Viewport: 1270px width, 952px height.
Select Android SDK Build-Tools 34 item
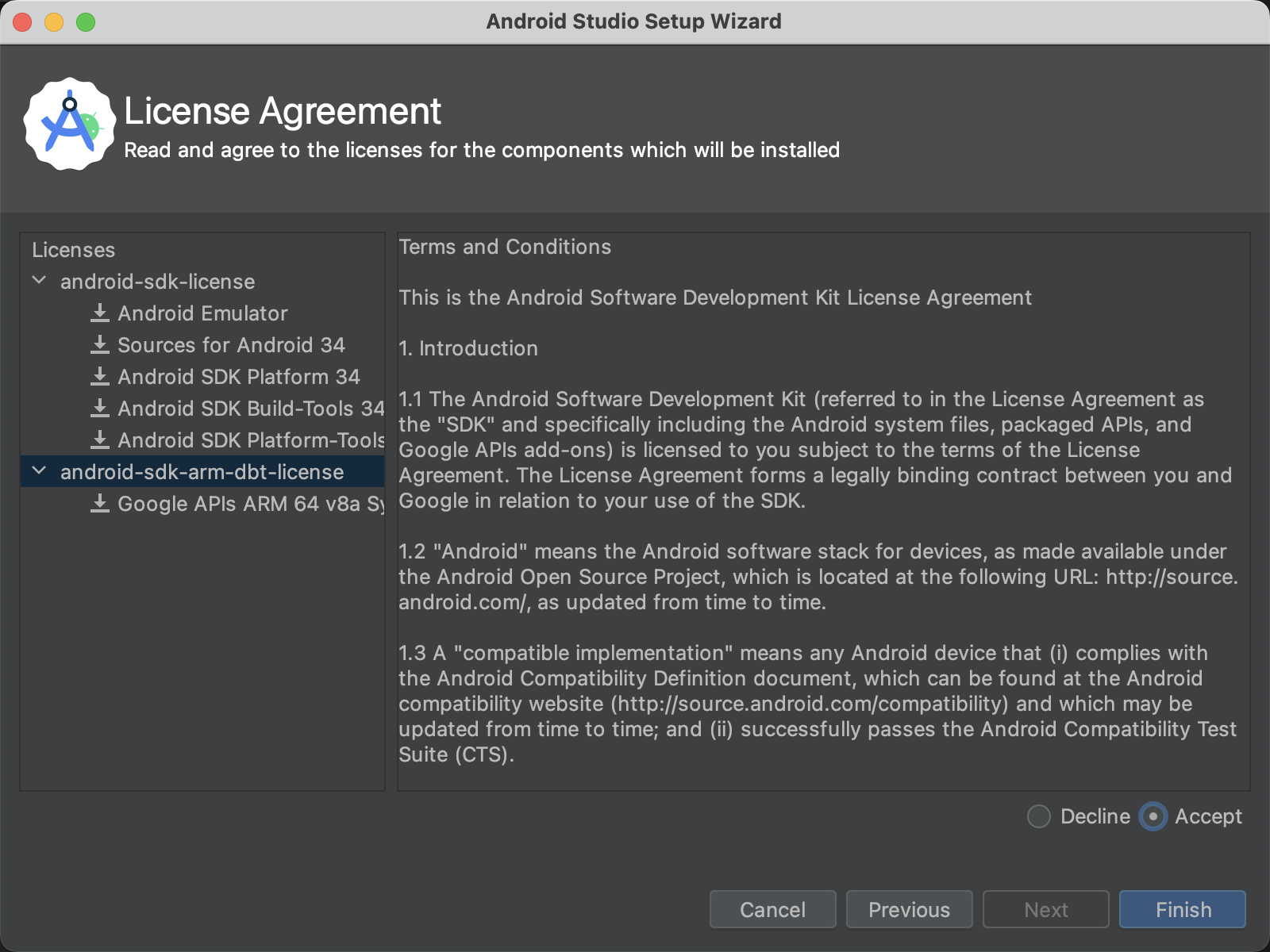251,409
